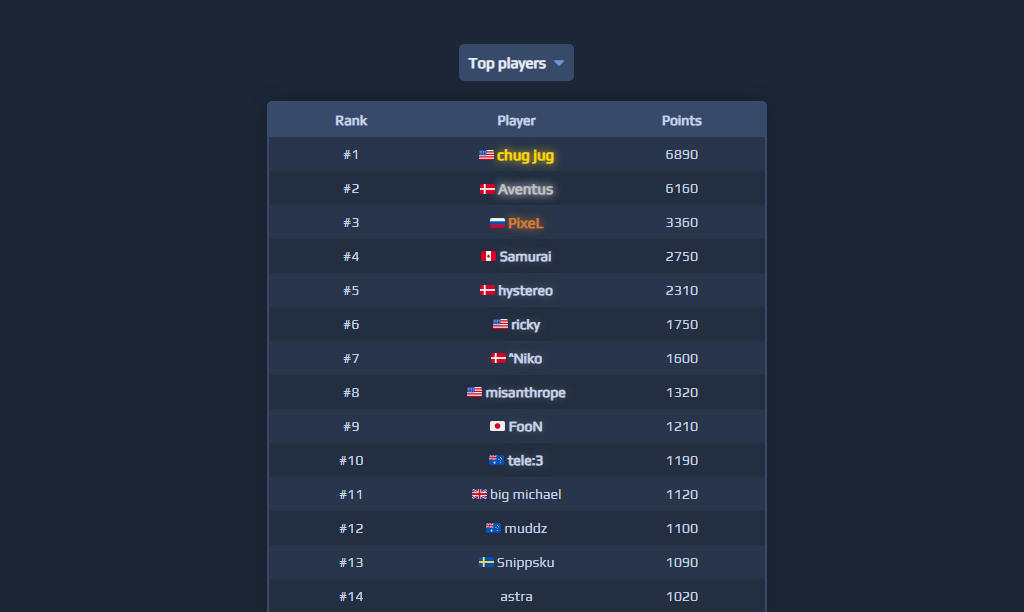Click the Japanese flag next to FooN
Image resolution: width=1024 pixels, height=612 pixels.
tap(497, 426)
